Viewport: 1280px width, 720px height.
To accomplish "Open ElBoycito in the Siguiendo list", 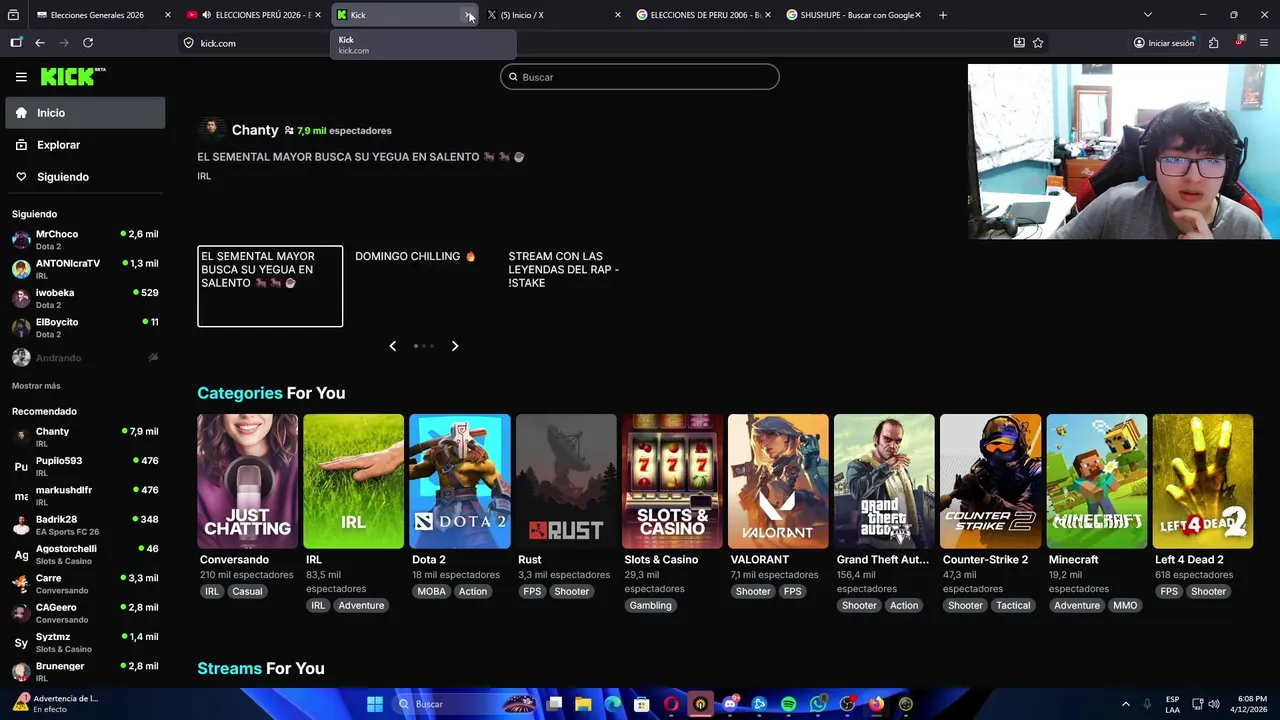I will click(85, 328).
